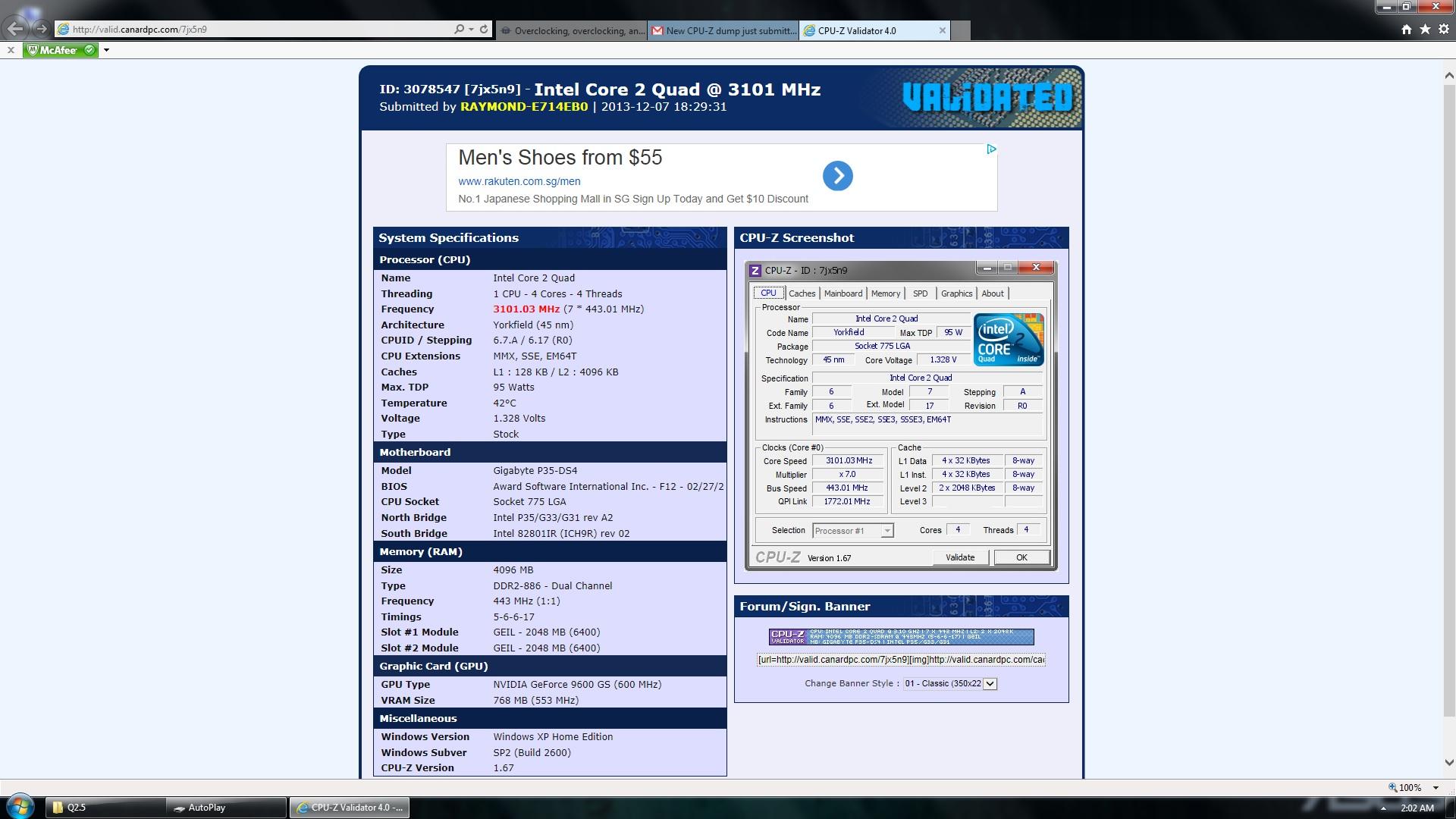Open browser Tools gear icon
This screenshot has width=1456, height=819.
coord(1444,30)
